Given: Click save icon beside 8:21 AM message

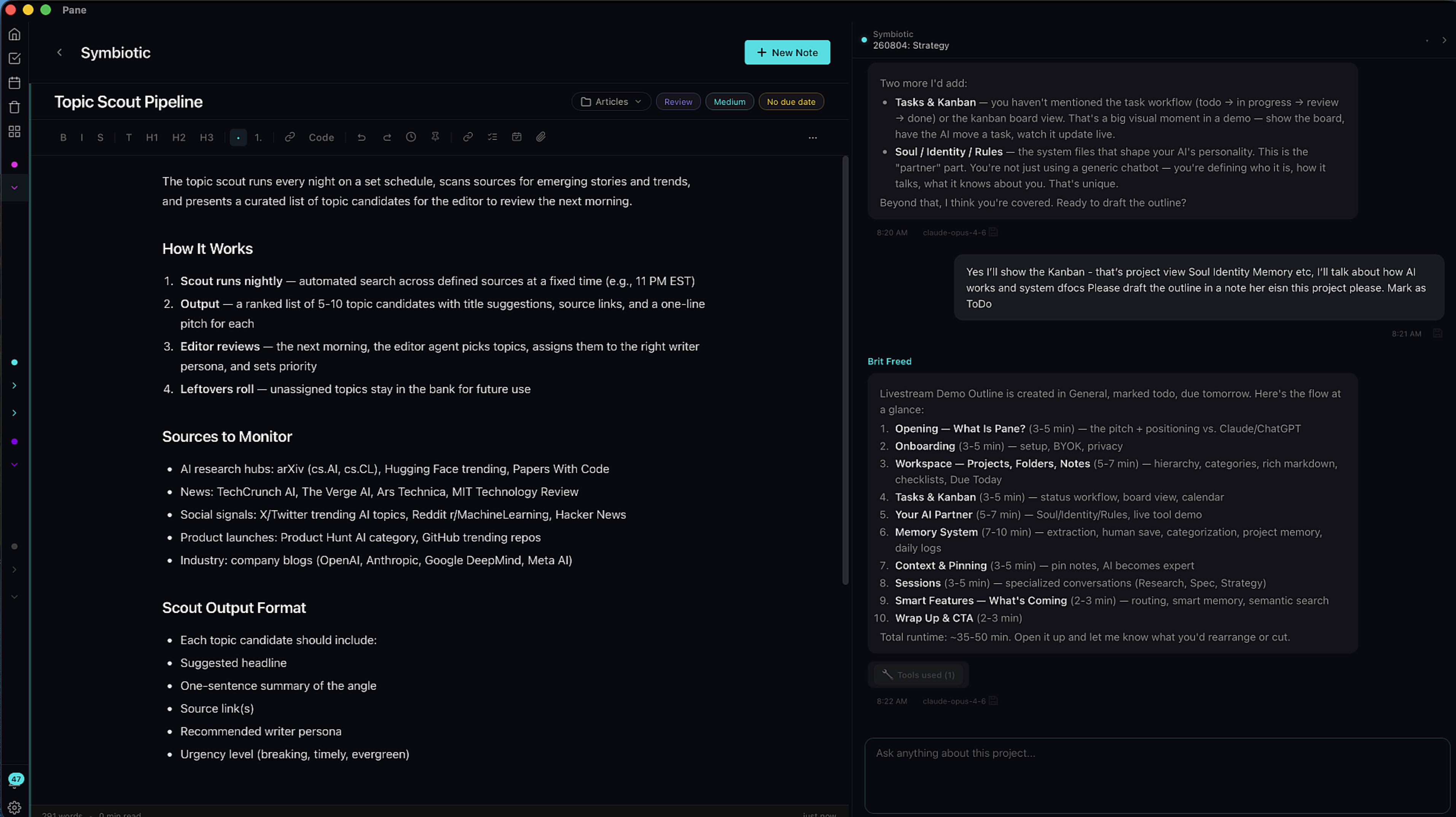Looking at the screenshot, I should (x=1437, y=333).
